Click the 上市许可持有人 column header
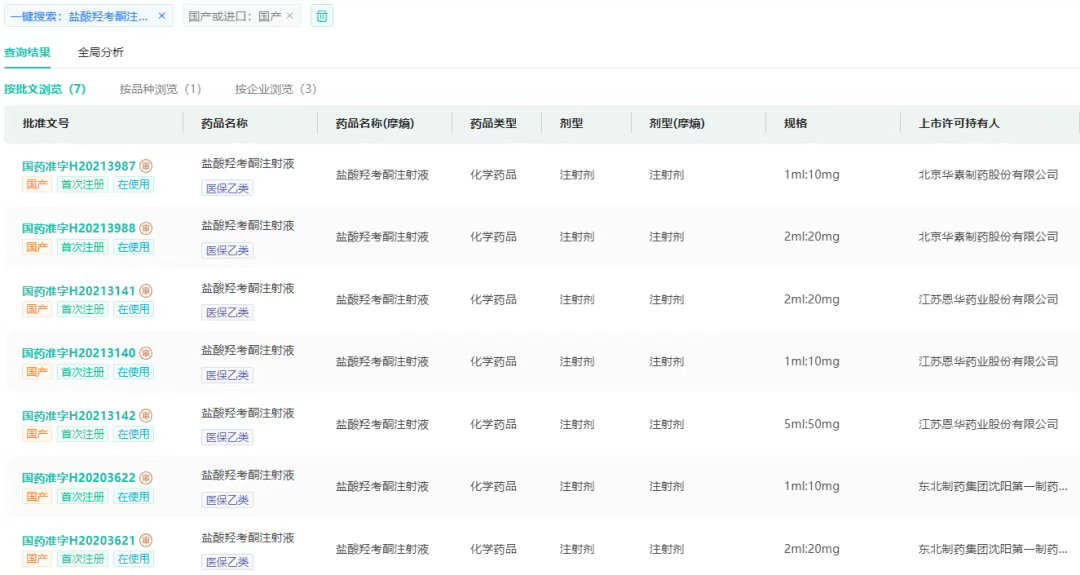This screenshot has height=575, width=1080. pyautogui.click(x=959, y=123)
